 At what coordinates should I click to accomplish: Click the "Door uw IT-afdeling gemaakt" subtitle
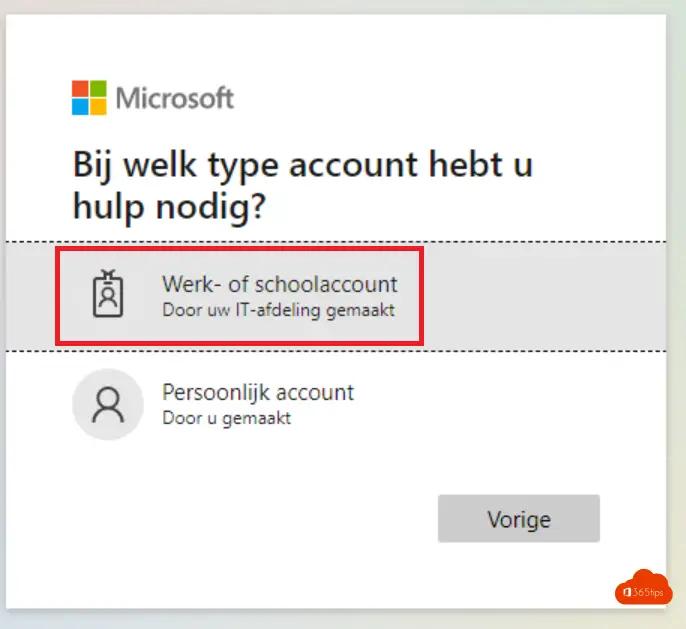tap(278, 310)
